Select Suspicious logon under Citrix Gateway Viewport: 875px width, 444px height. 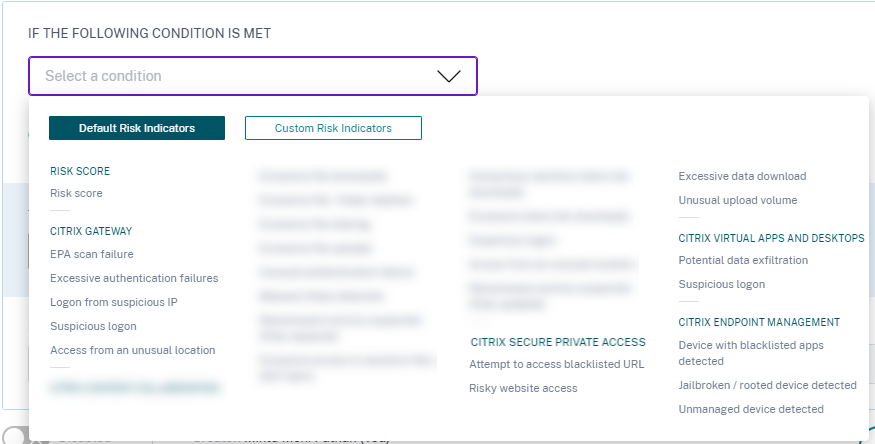point(93,326)
